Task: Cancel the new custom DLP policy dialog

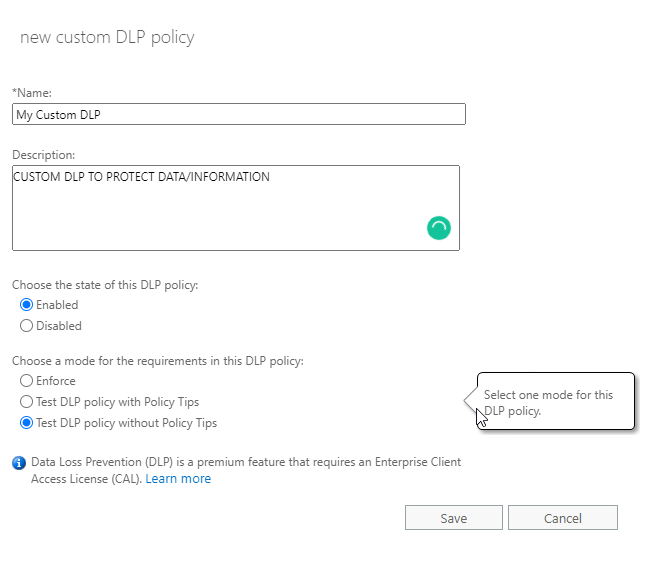Action: pyautogui.click(x=563, y=518)
